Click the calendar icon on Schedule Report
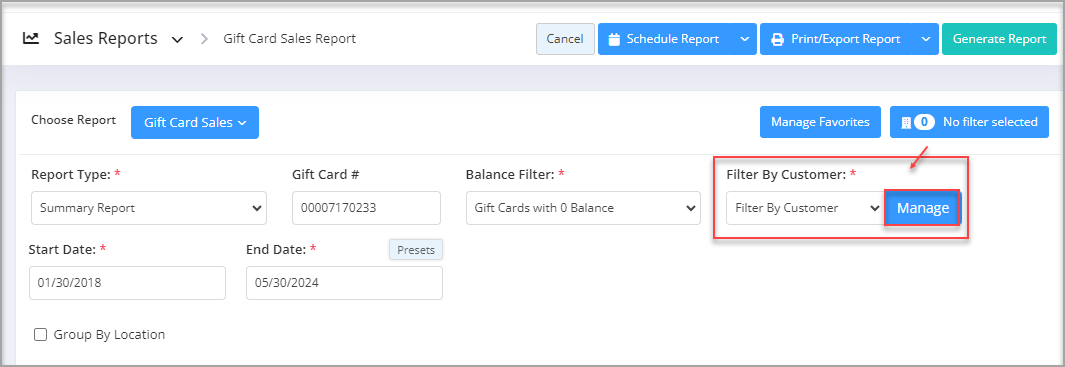Screen dimensions: 1065x367 coord(614,39)
